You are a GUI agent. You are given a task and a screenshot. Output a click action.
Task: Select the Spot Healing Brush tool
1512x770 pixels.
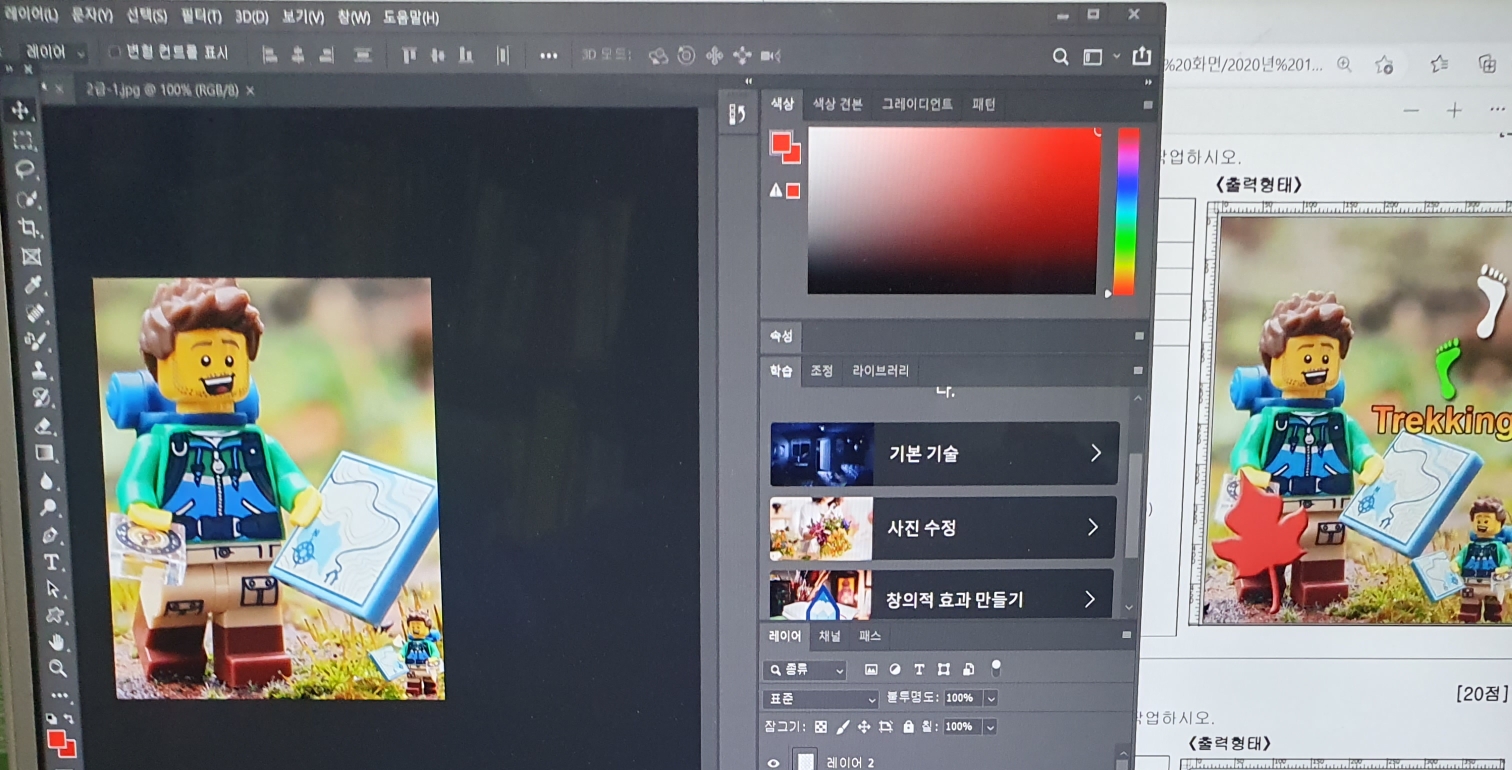tap(35, 313)
